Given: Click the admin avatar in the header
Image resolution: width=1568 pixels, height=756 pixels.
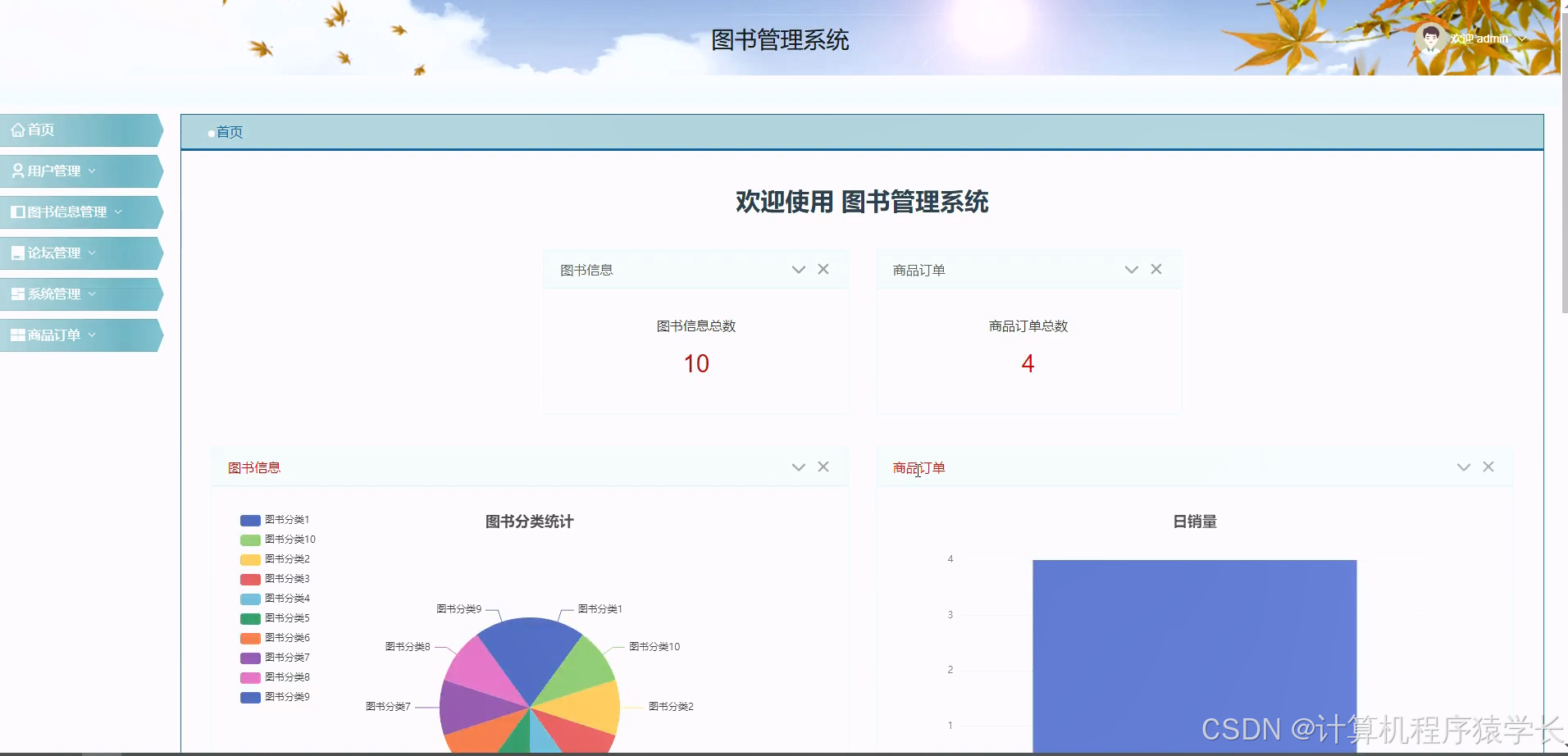Looking at the screenshot, I should pyautogui.click(x=1430, y=37).
